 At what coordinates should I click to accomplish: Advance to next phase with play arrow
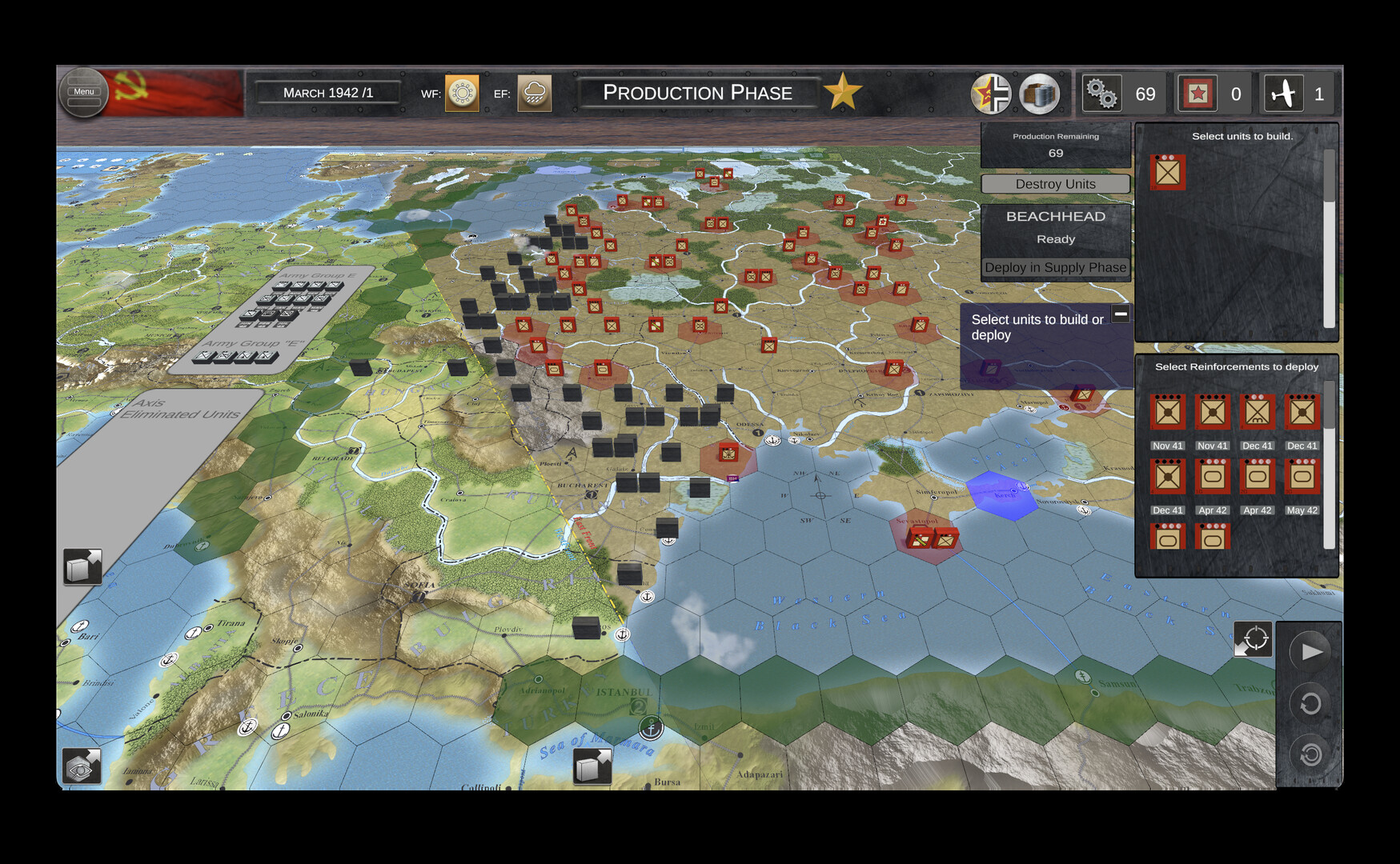click(x=1310, y=651)
